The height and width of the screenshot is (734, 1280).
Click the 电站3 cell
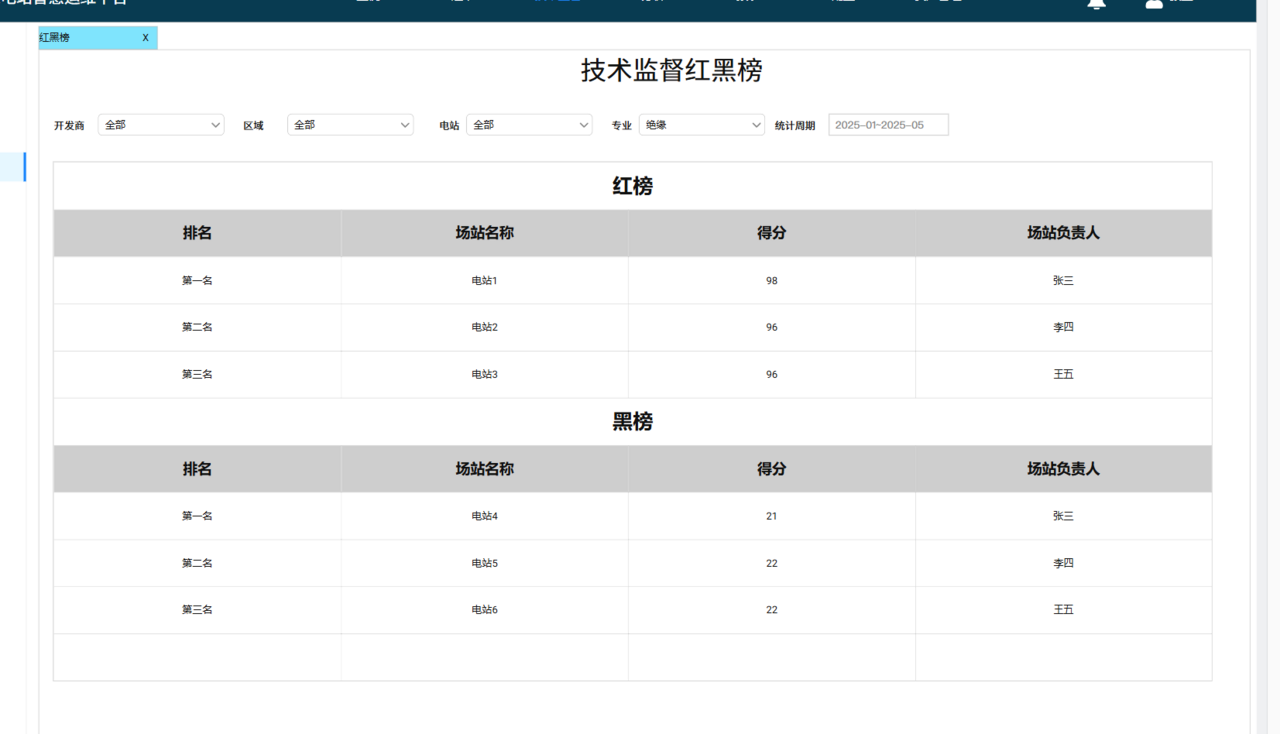(485, 374)
